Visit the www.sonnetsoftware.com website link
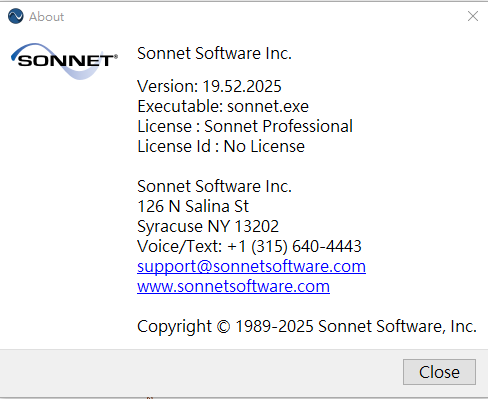The image size is (488, 399). pos(233,286)
